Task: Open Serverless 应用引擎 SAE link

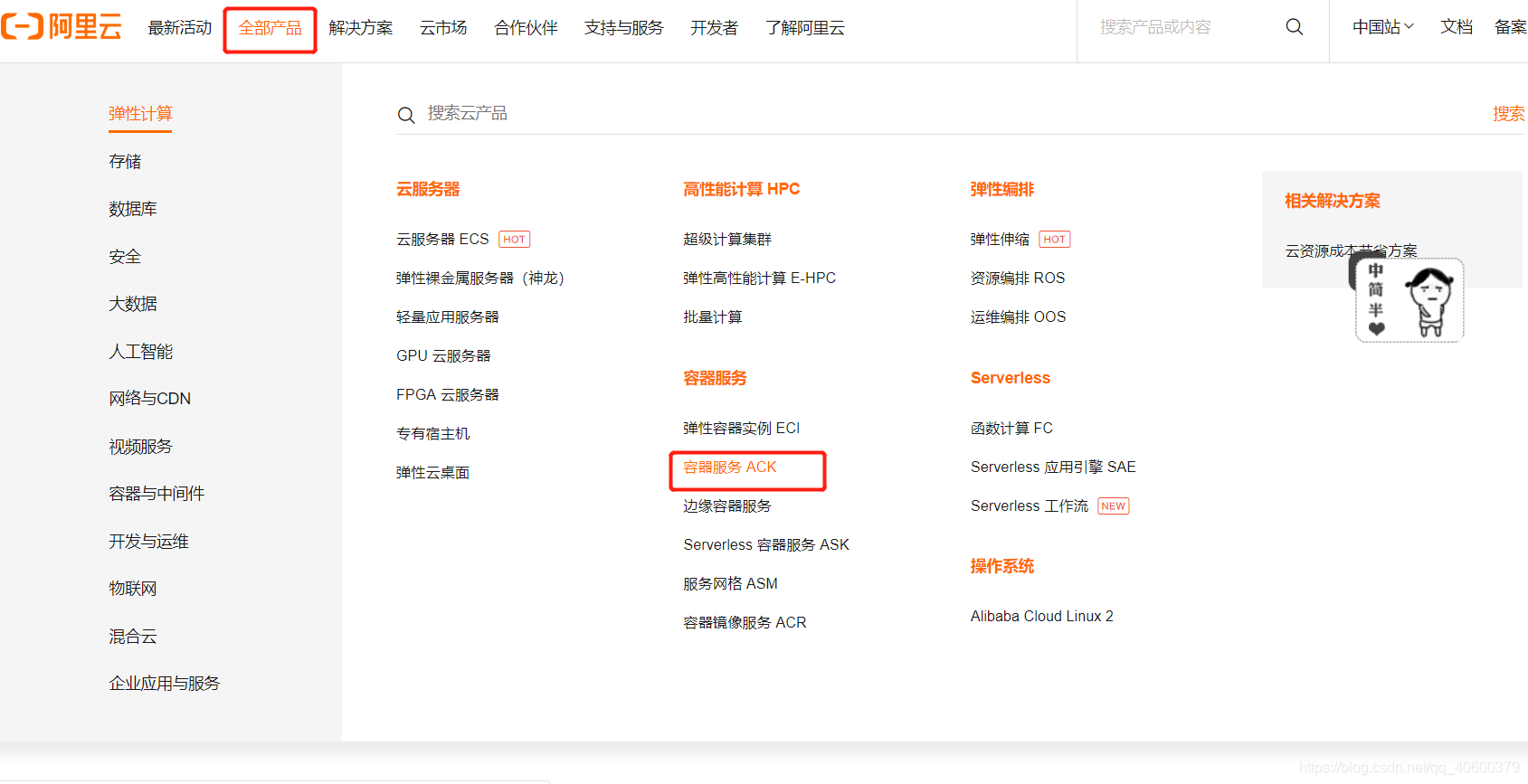Action: point(1053,467)
